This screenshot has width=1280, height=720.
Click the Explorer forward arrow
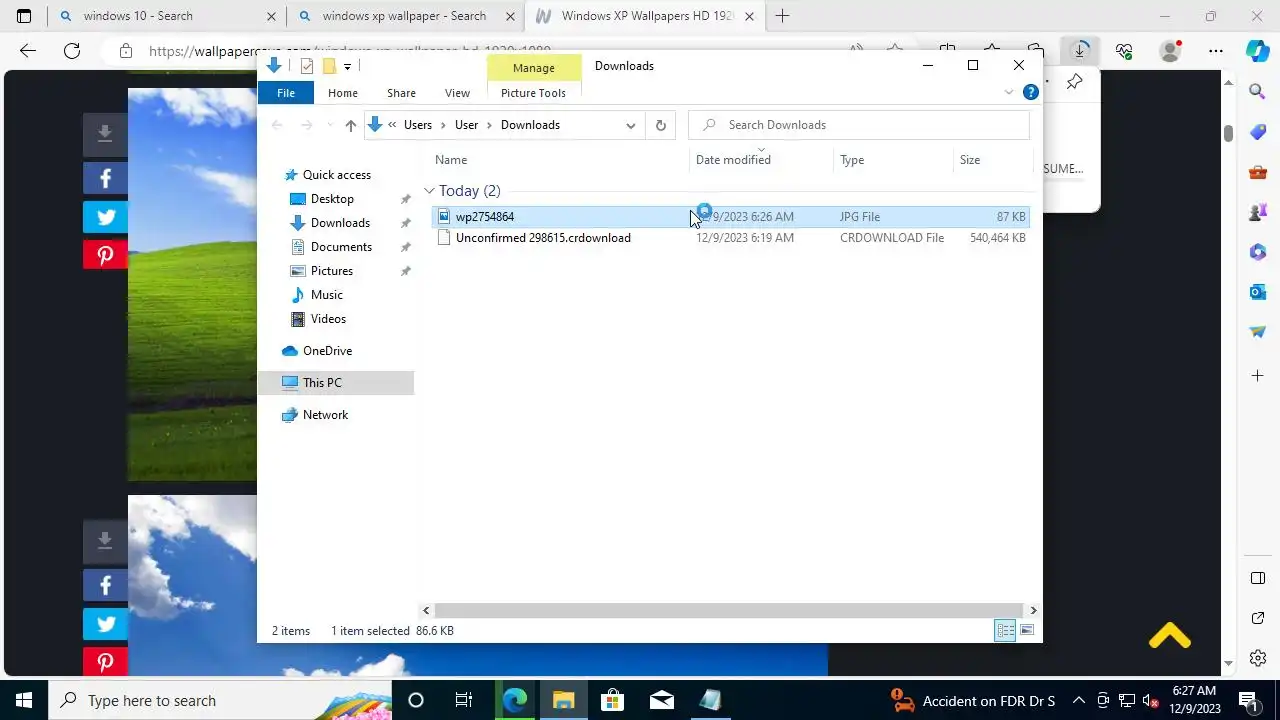307,125
